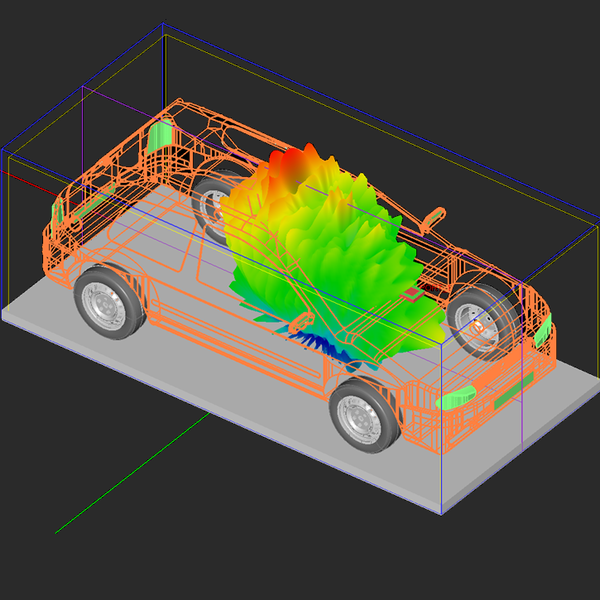Select the green tail light at the lower rear
This screenshot has width=600, height=600.
(60, 210)
